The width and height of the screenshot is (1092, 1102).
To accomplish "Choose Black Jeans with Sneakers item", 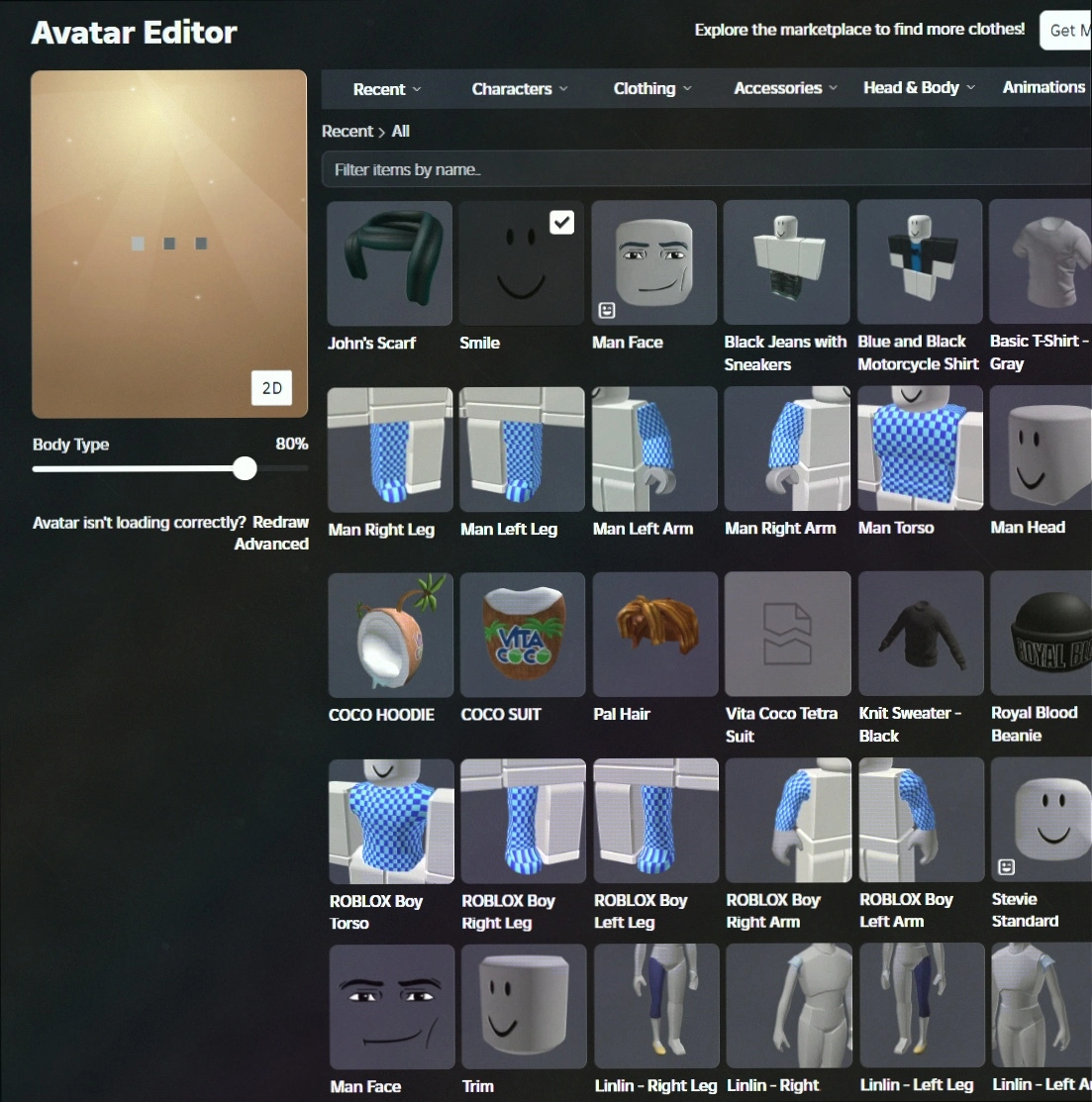I will click(786, 261).
